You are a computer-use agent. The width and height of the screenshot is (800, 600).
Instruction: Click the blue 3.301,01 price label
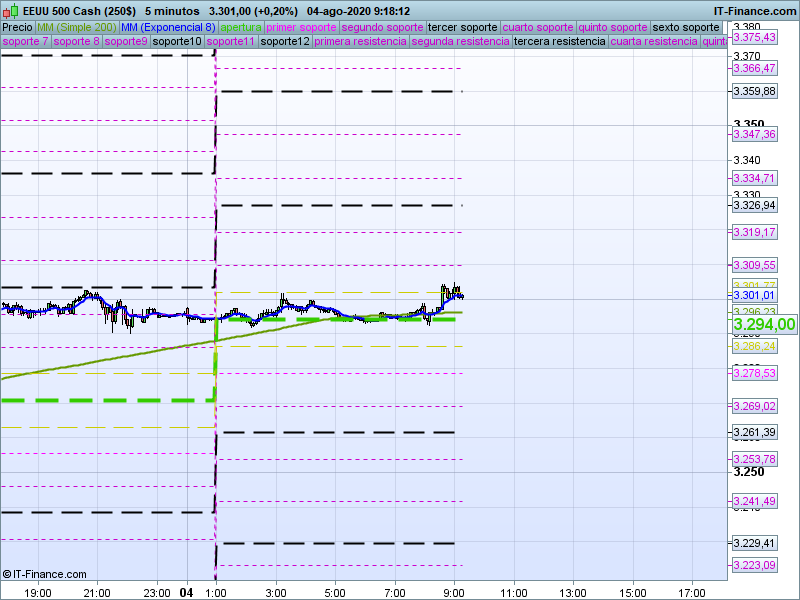coord(754,296)
